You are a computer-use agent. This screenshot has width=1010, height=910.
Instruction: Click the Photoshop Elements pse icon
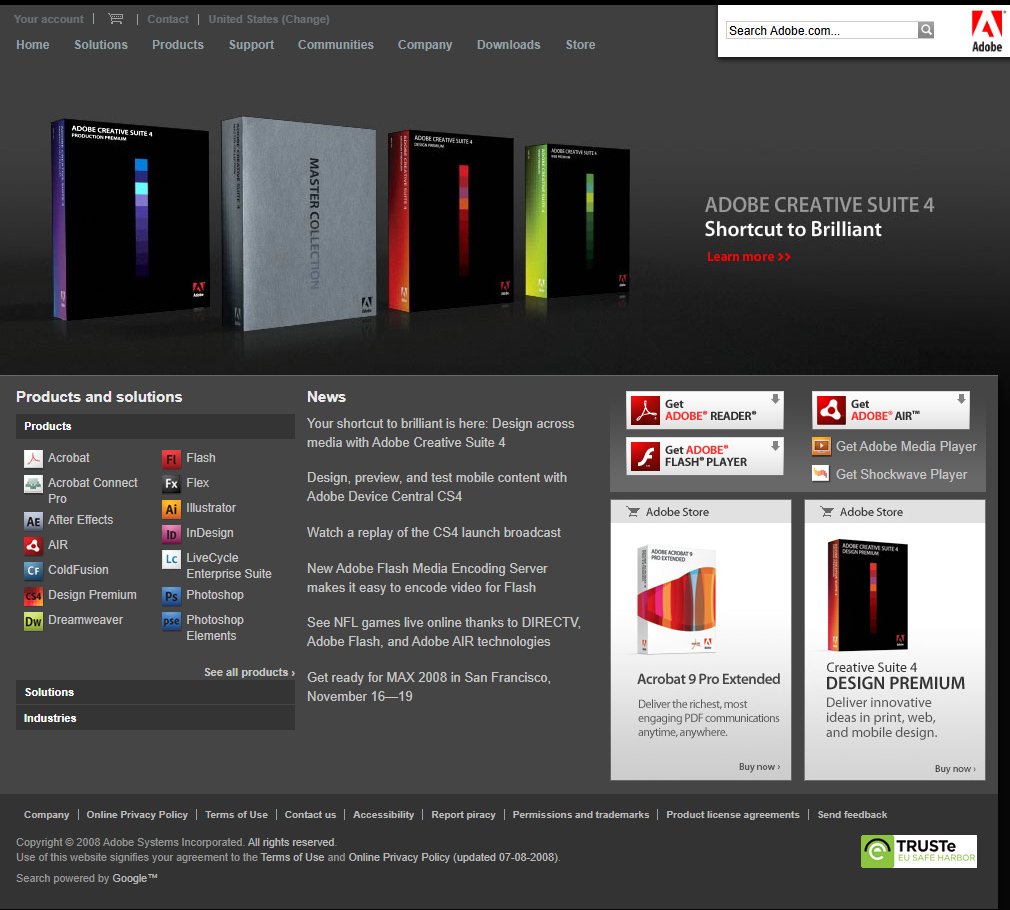click(171, 621)
